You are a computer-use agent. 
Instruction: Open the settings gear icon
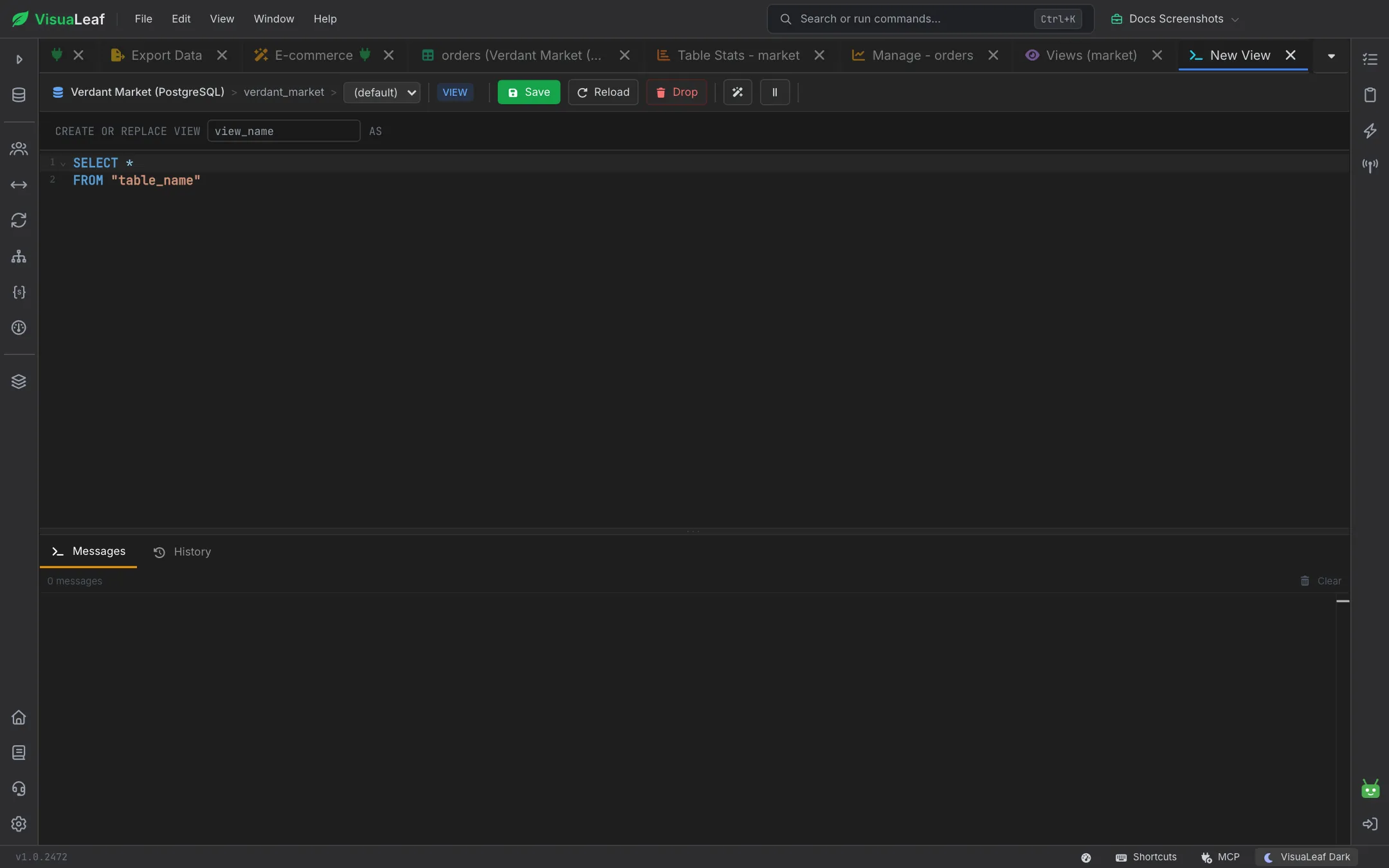(19, 824)
